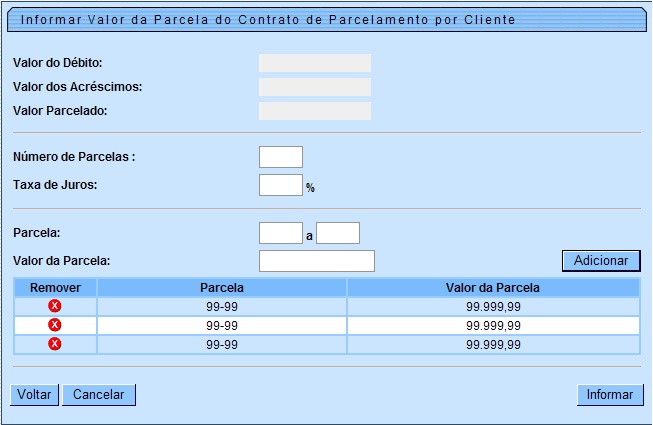
Task: Select the 99-99 cell in first row
Action: tap(222, 306)
